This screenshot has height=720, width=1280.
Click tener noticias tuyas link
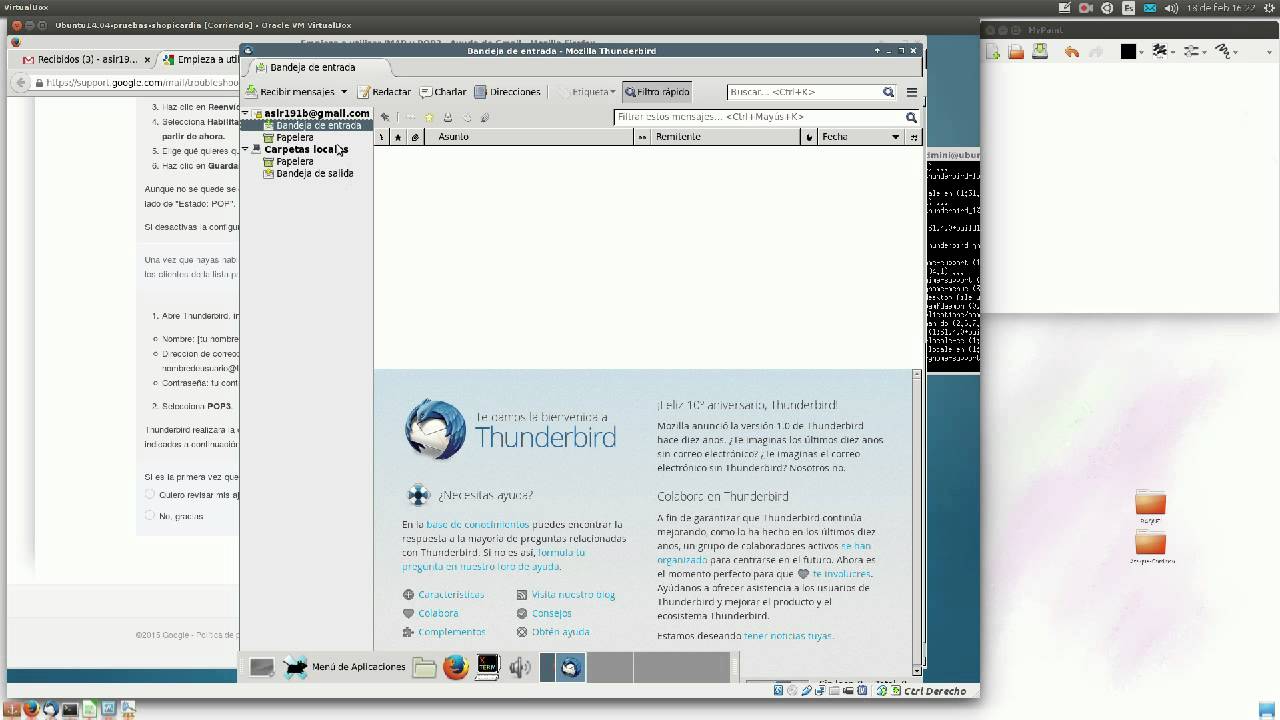[x=788, y=636]
